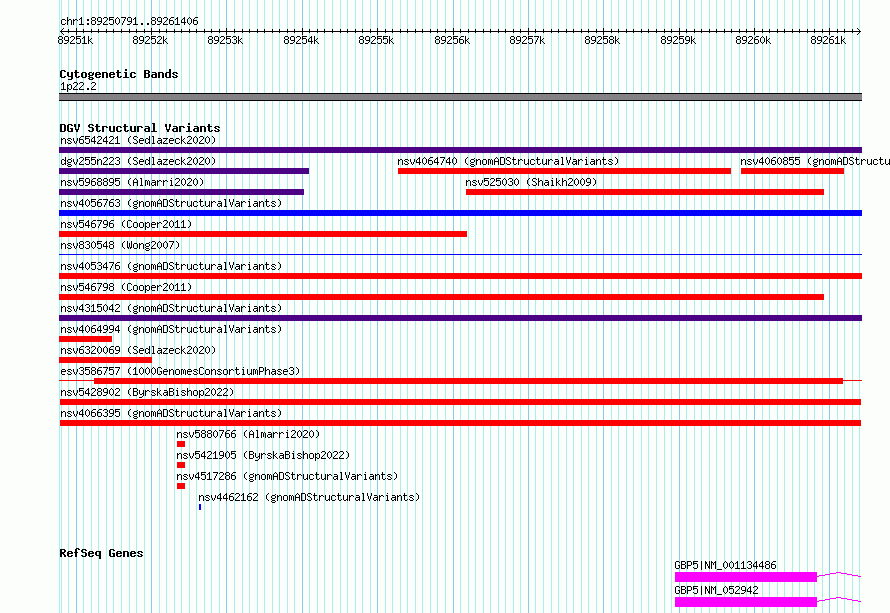This screenshot has width=890, height=613.
Task: Click the 1p22.2 cytogenetic band bar
Action: point(460,97)
